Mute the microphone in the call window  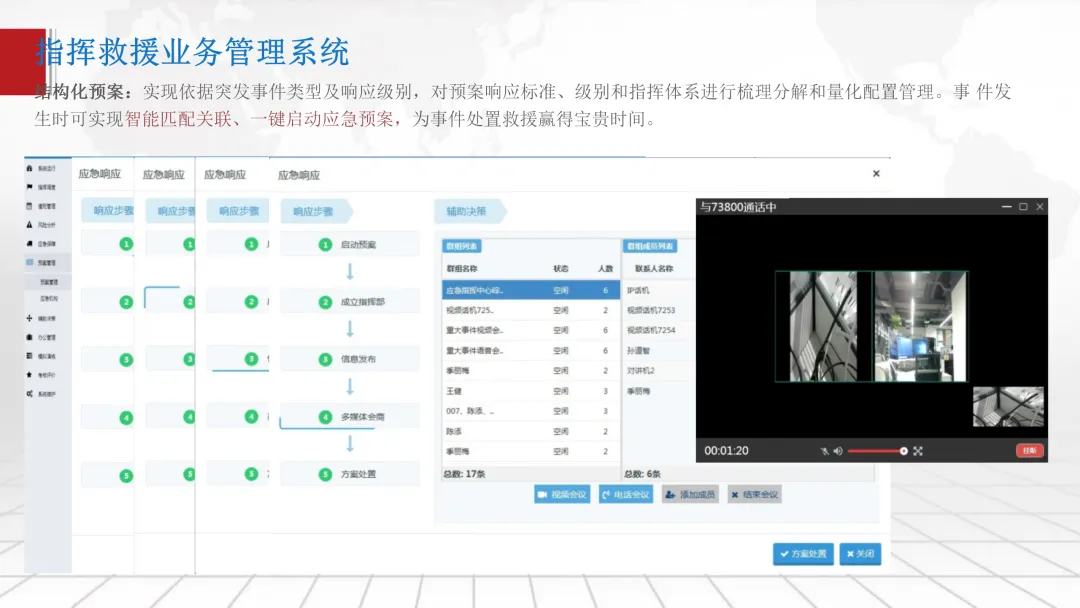[824, 451]
